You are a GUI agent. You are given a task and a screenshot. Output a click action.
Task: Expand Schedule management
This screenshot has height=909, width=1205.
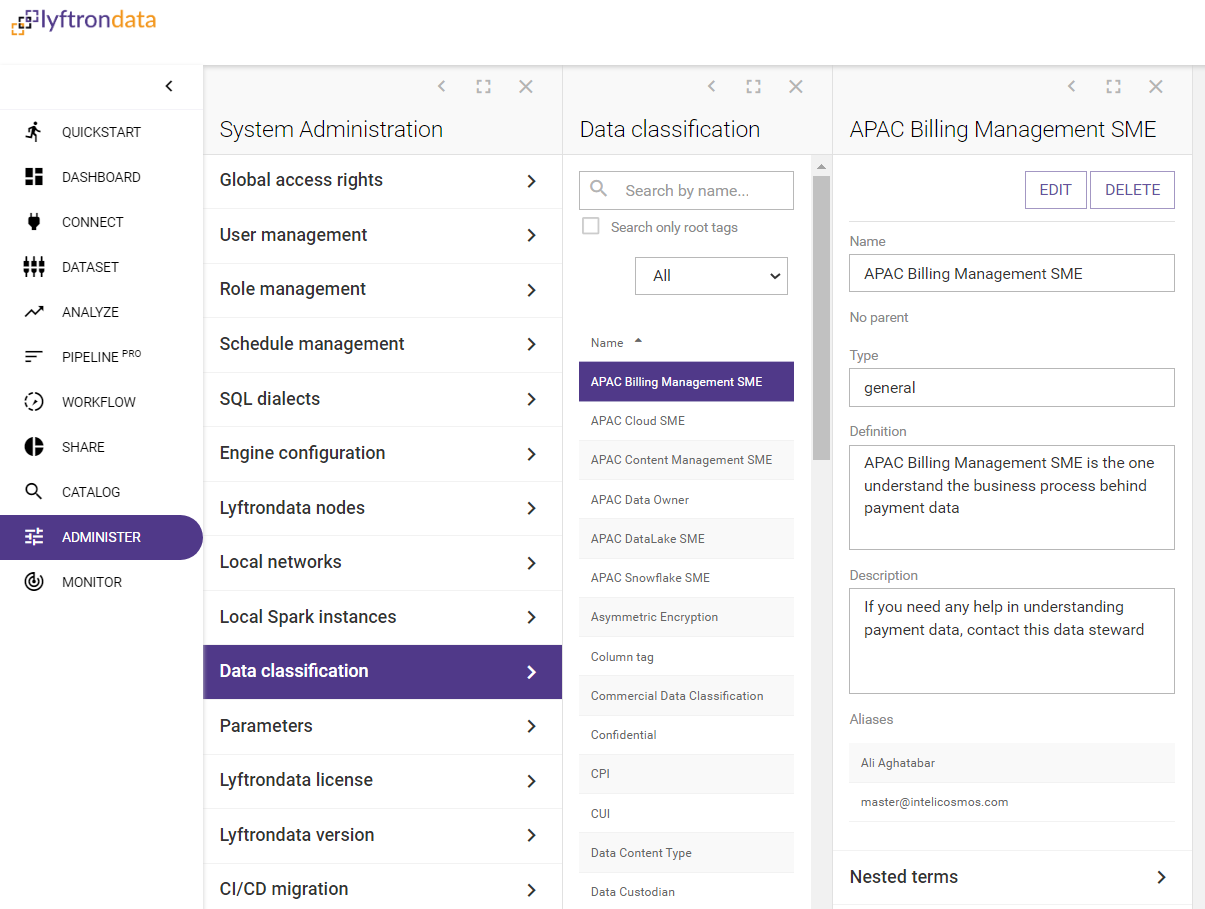click(x=382, y=344)
